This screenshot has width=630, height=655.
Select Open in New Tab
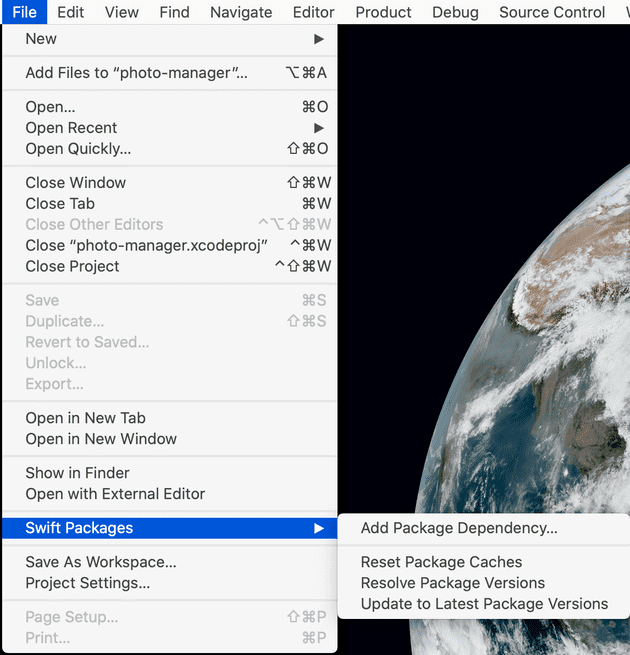coord(170,418)
